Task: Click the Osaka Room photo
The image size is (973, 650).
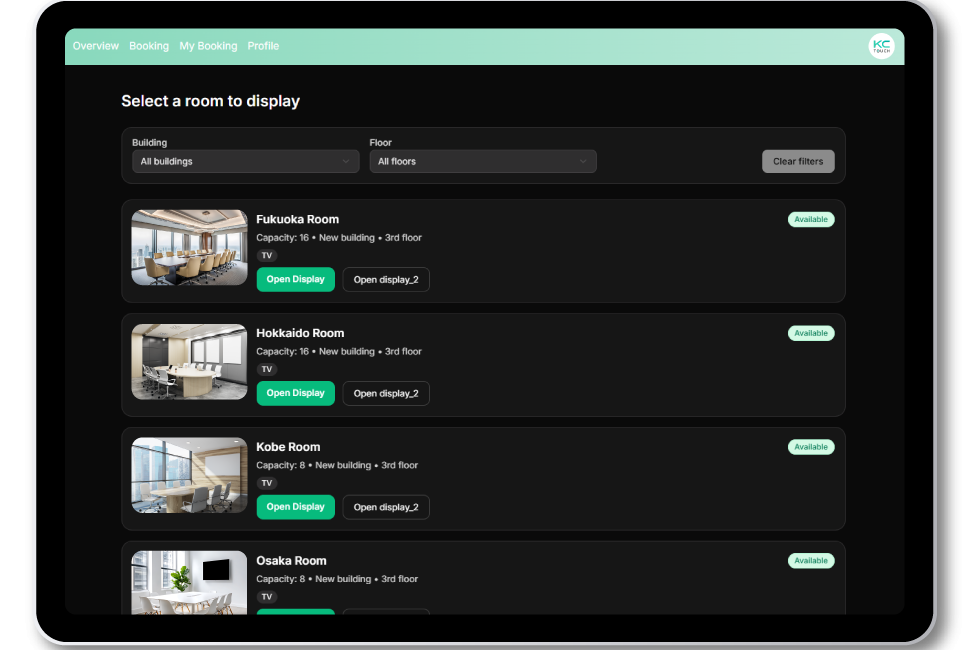Action: point(189,583)
